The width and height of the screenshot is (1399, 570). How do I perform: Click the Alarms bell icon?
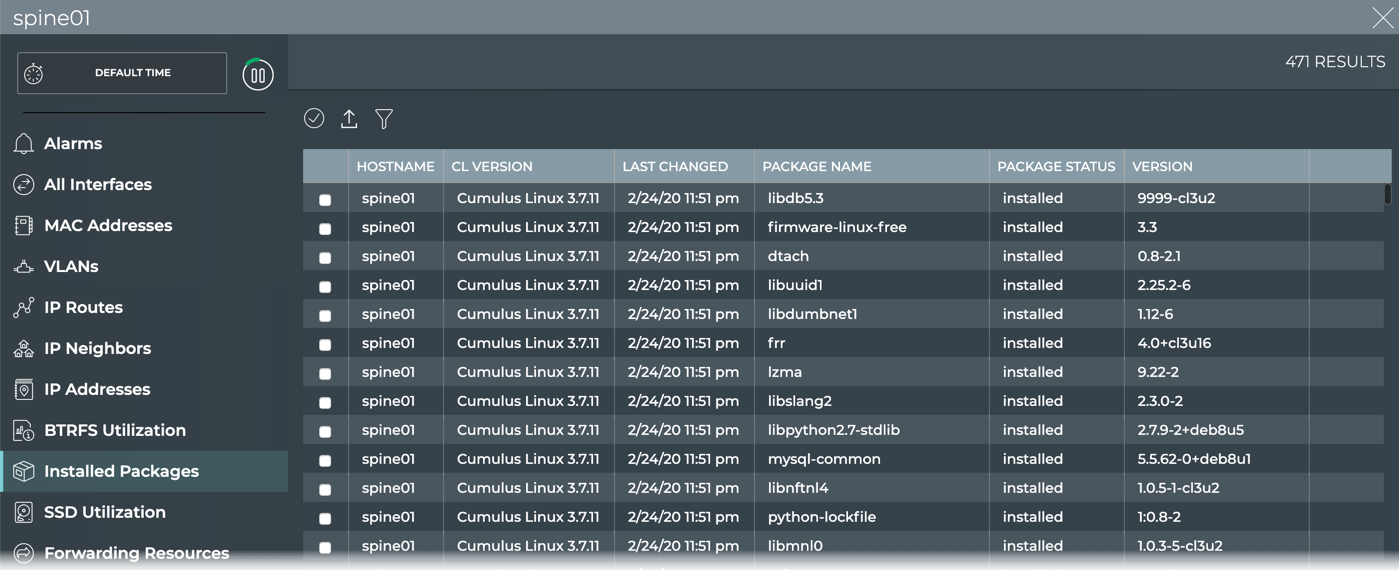(x=24, y=144)
